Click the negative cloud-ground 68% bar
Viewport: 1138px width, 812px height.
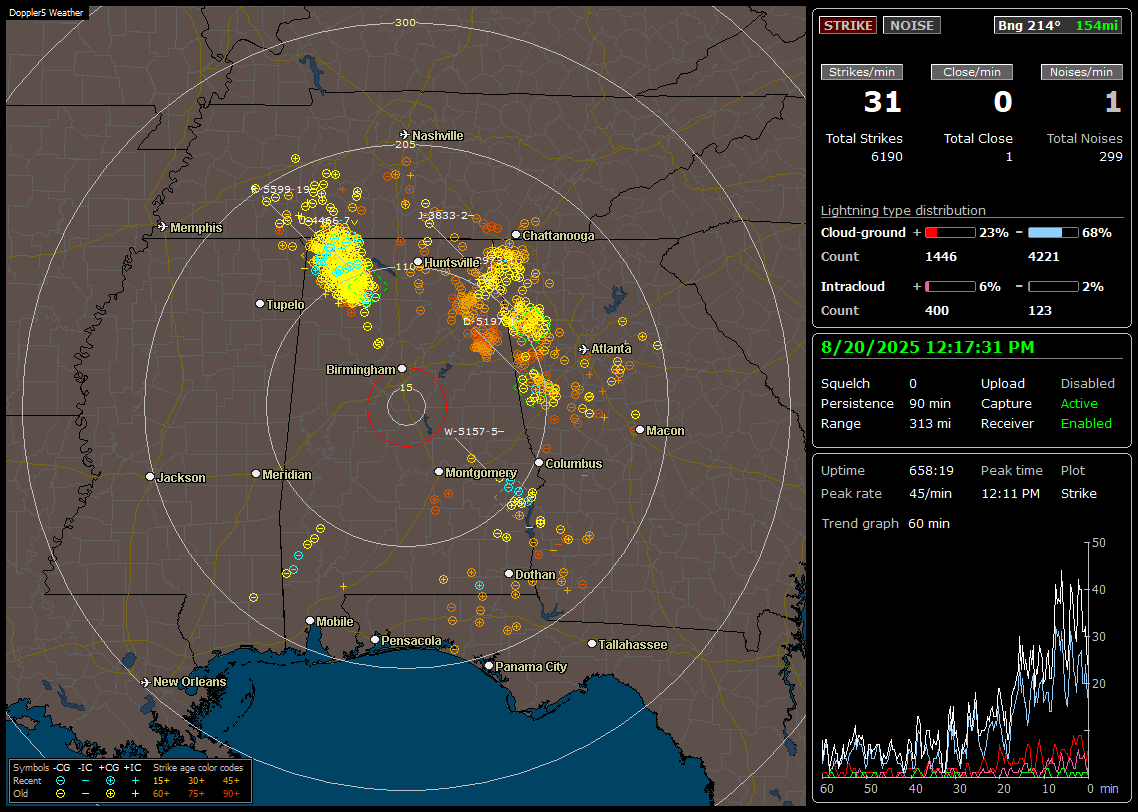1053,233
